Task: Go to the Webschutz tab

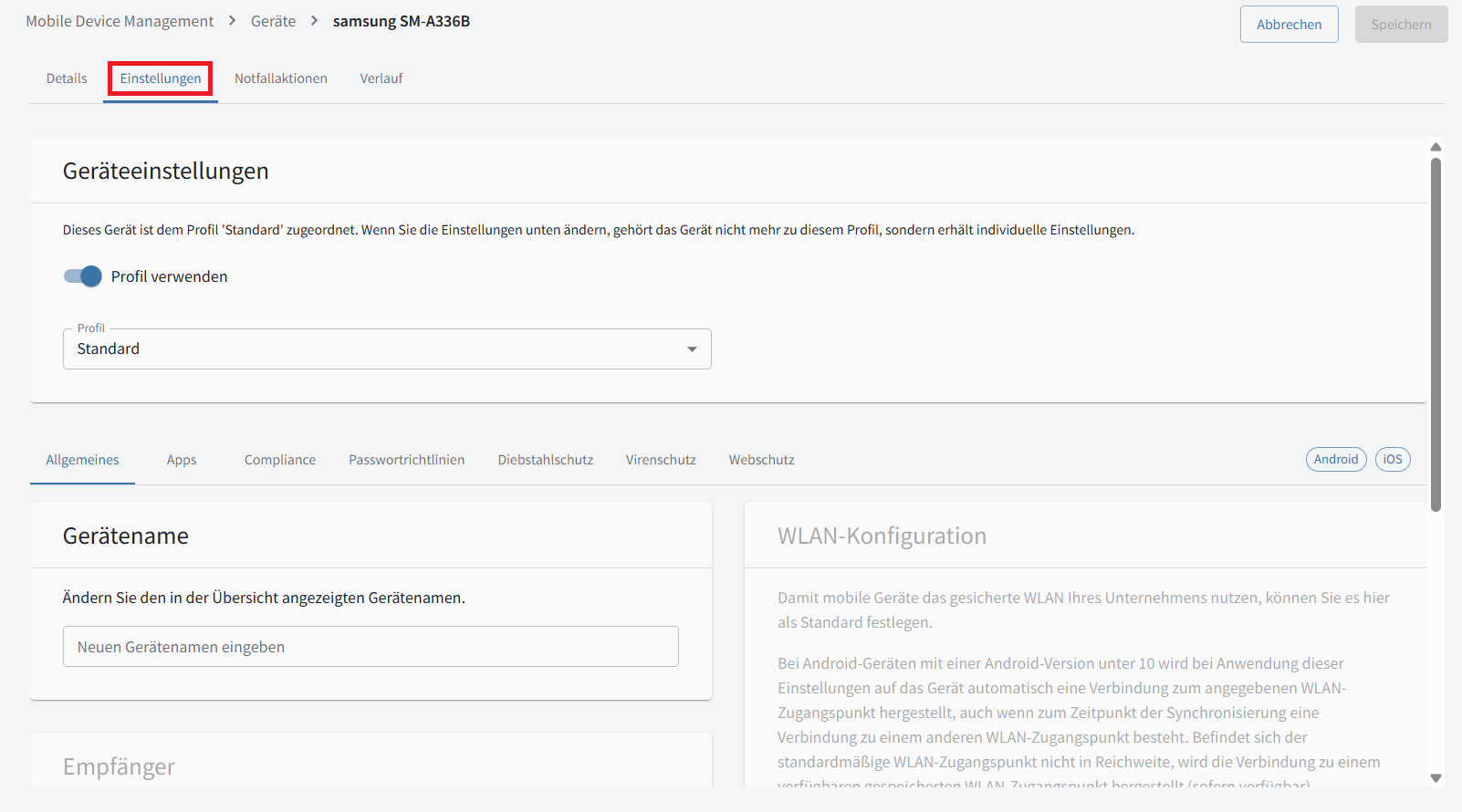Action: coord(762,460)
